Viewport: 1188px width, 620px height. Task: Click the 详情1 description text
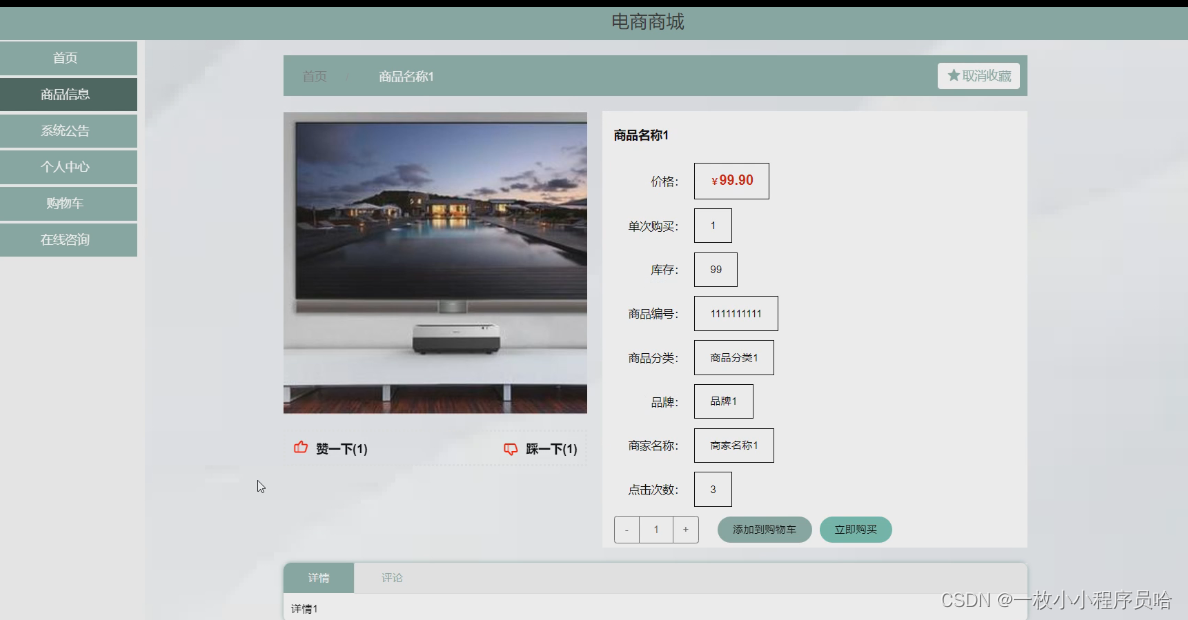[305, 609]
